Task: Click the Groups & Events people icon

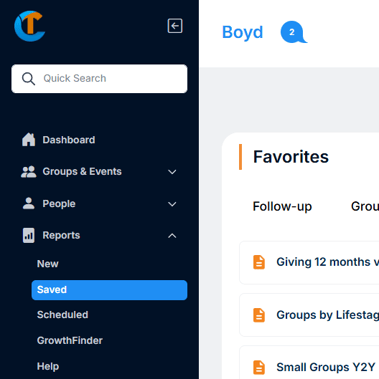Action: (29, 172)
